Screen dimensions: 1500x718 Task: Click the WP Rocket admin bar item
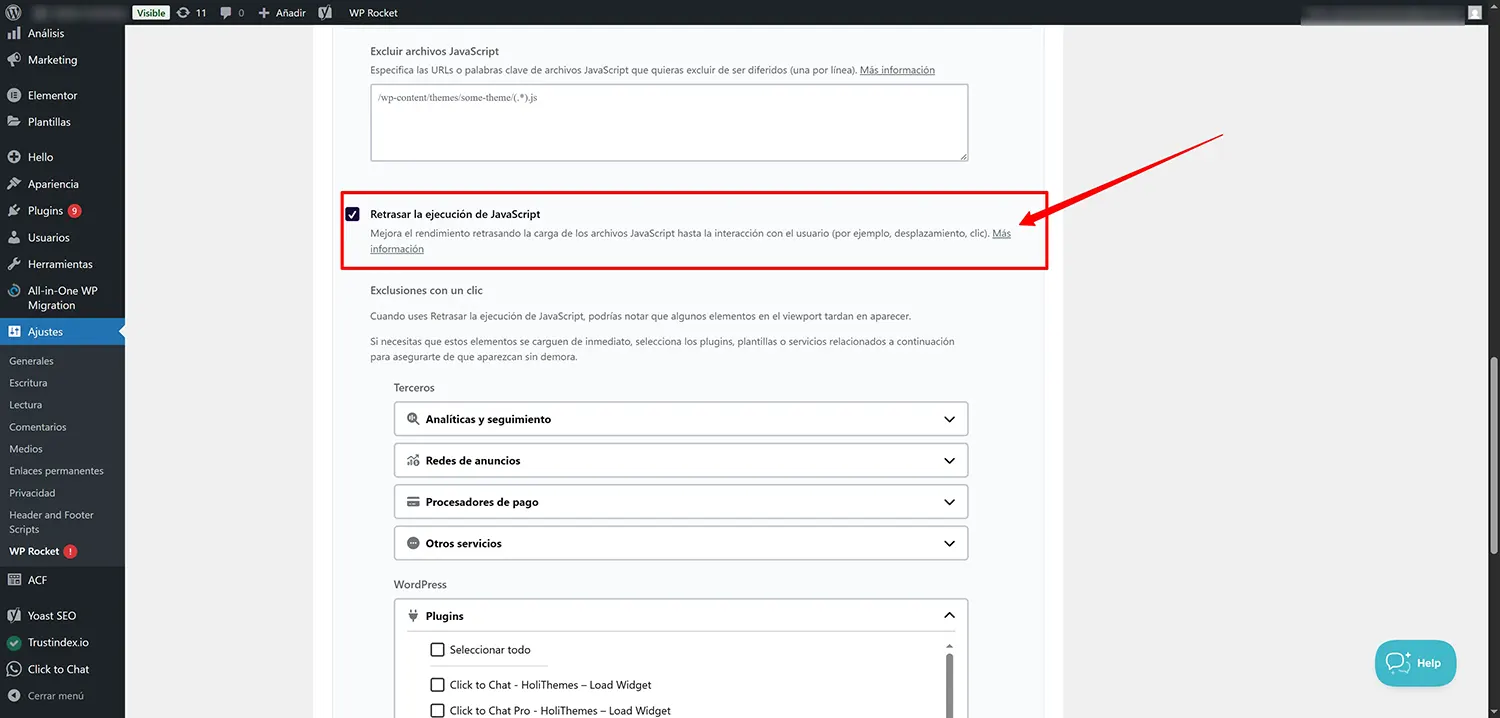373,13
